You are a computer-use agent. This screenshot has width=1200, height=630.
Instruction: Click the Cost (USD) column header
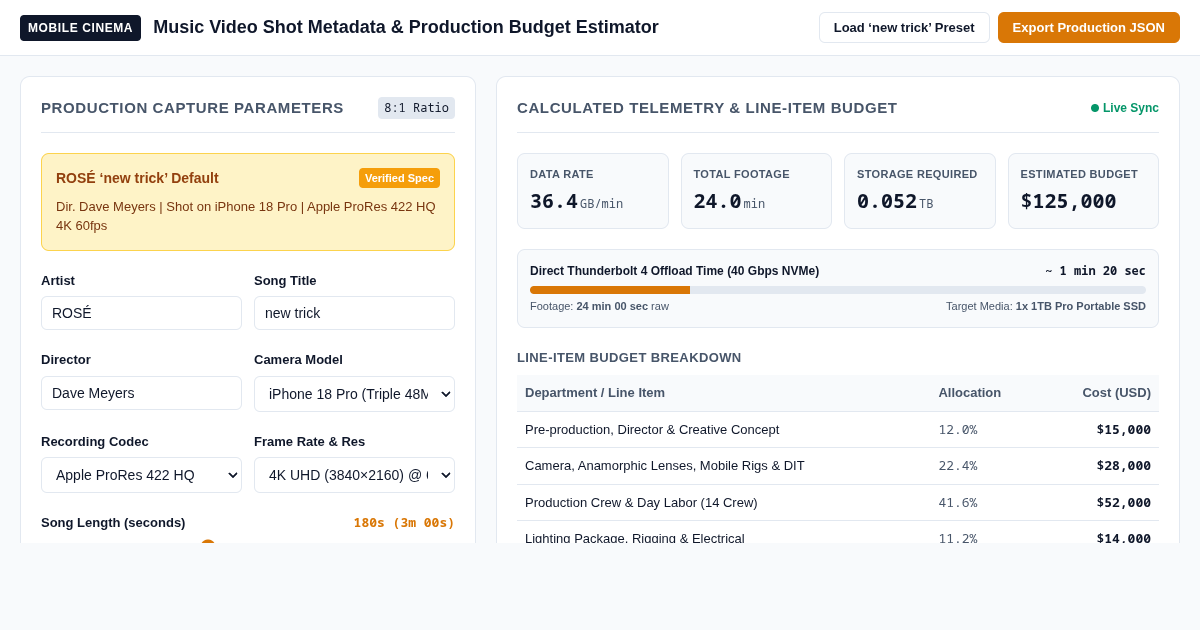click(1116, 393)
